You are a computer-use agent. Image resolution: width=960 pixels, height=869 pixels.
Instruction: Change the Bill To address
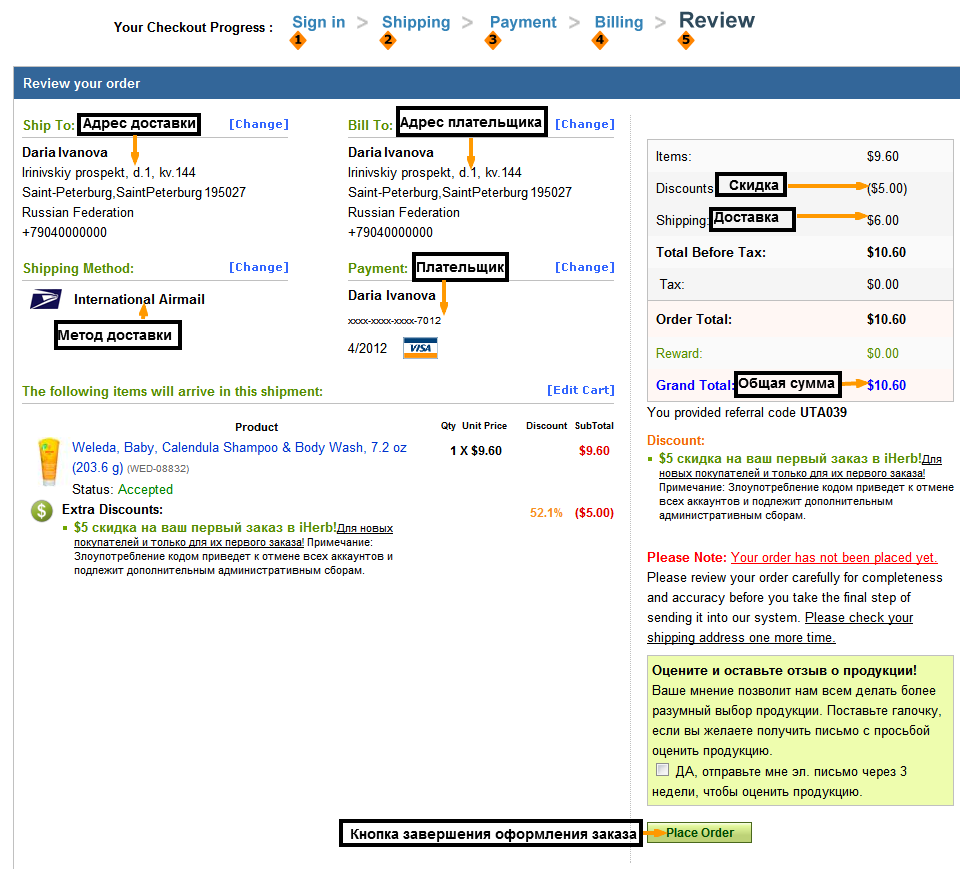(x=585, y=124)
